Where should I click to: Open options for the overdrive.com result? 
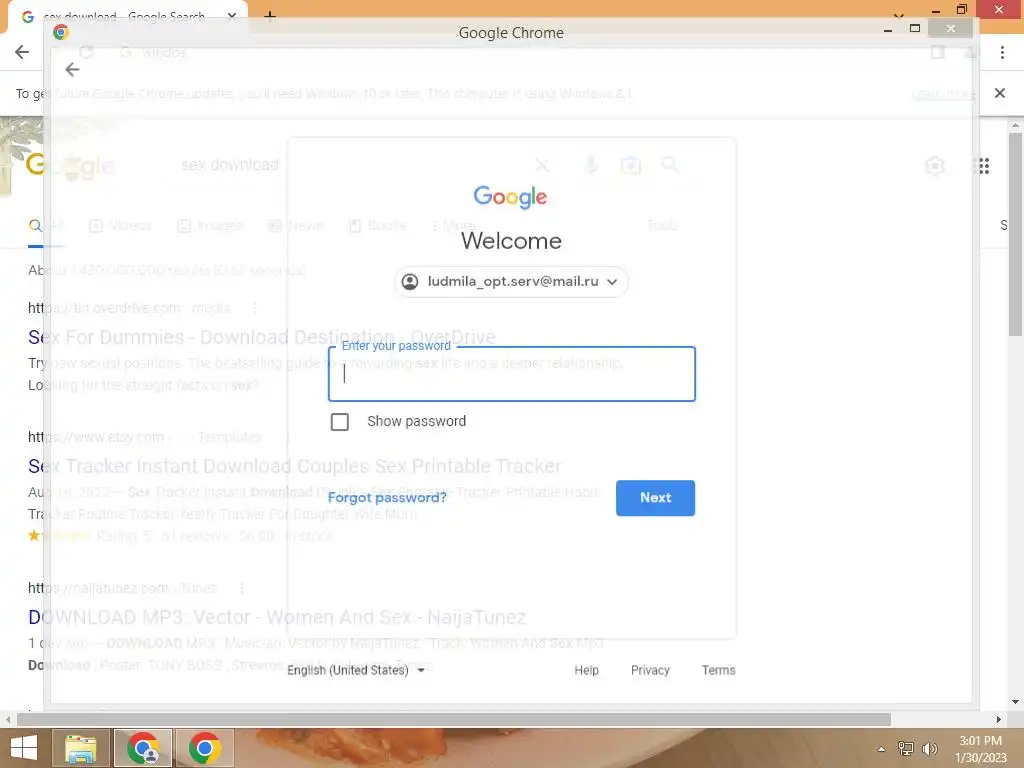pyautogui.click(x=255, y=308)
